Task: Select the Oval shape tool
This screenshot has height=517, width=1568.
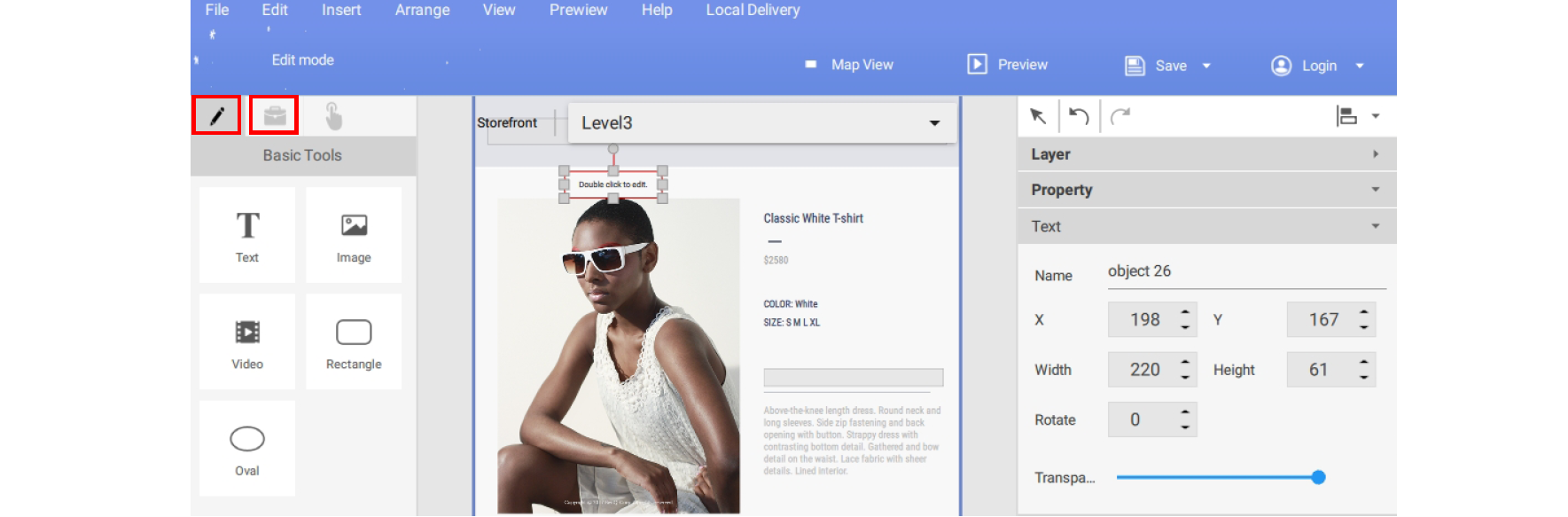Action: (247, 449)
